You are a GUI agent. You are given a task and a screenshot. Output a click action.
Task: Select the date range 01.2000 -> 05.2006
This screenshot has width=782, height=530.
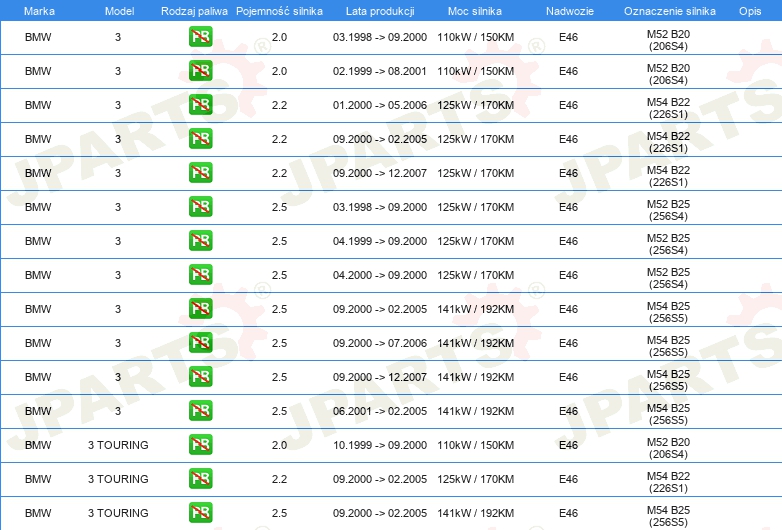[x=380, y=105]
